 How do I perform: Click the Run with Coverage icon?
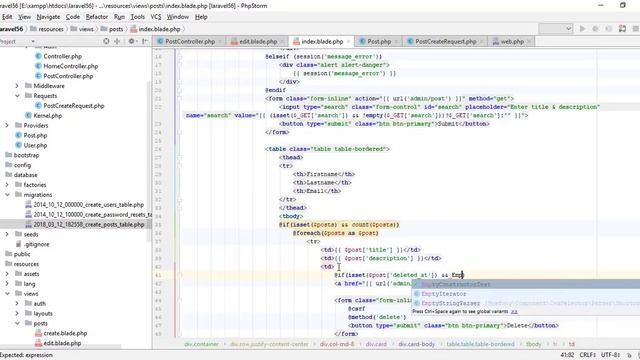(x=609, y=29)
